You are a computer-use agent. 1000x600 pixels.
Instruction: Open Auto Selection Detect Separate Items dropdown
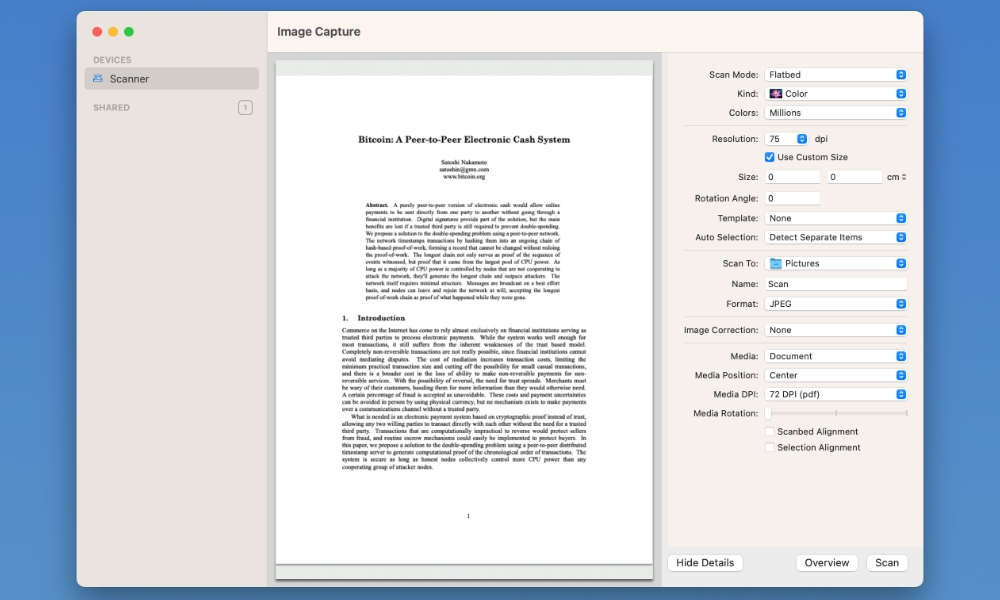(835, 237)
